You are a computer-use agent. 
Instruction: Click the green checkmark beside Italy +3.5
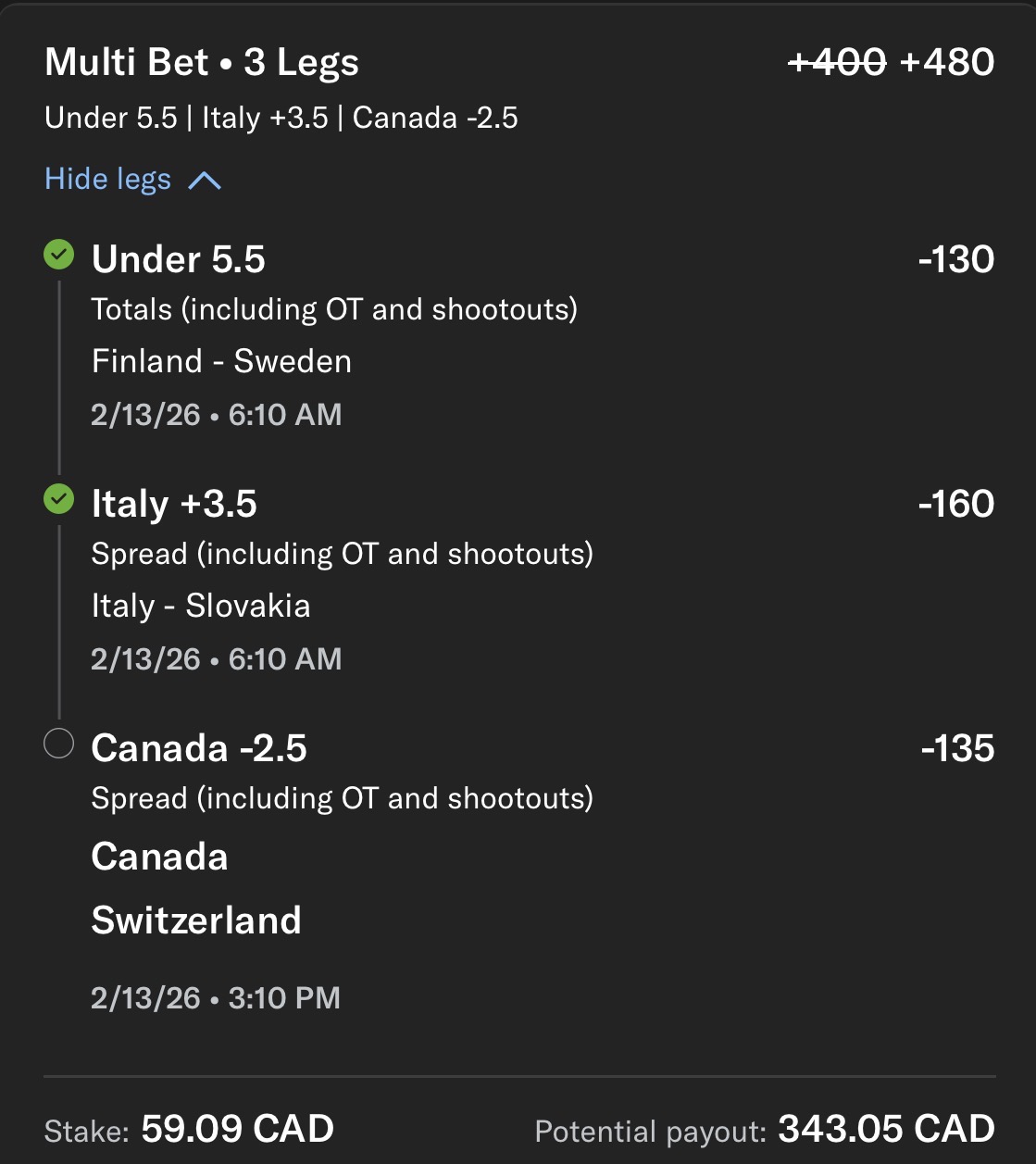pyautogui.click(x=59, y=500)
